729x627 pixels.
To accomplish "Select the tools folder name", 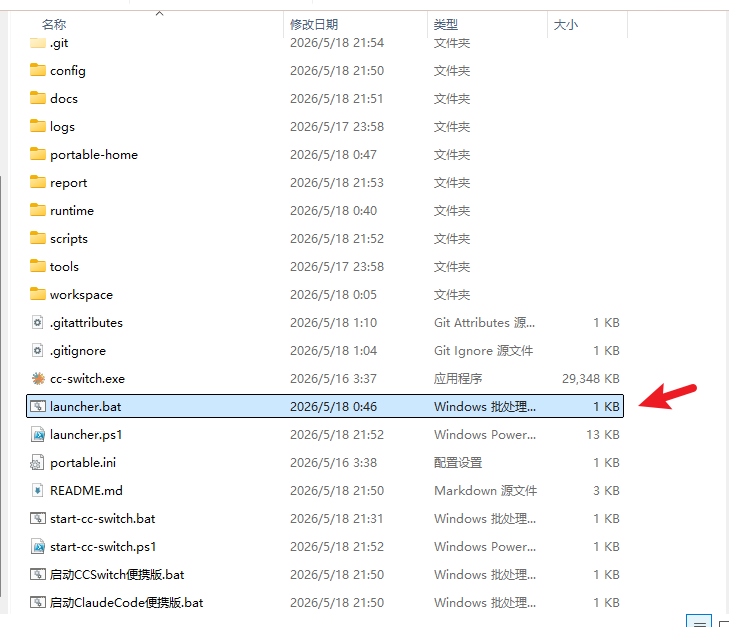I will (64, 266).
